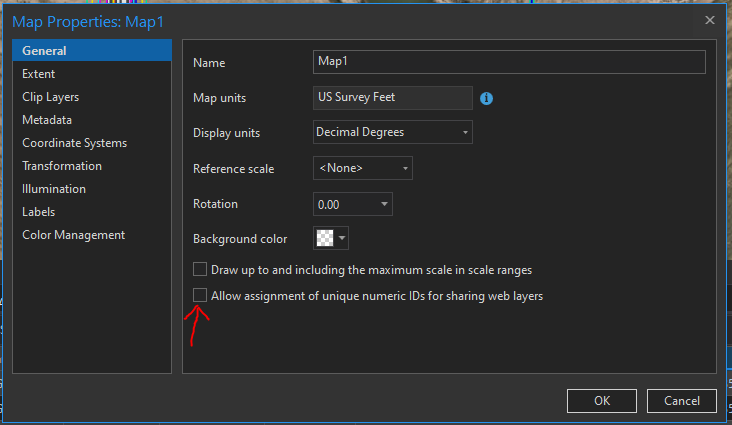Click the Name text field
Viewport: 732px width, 425px height.
click(509, 62)
